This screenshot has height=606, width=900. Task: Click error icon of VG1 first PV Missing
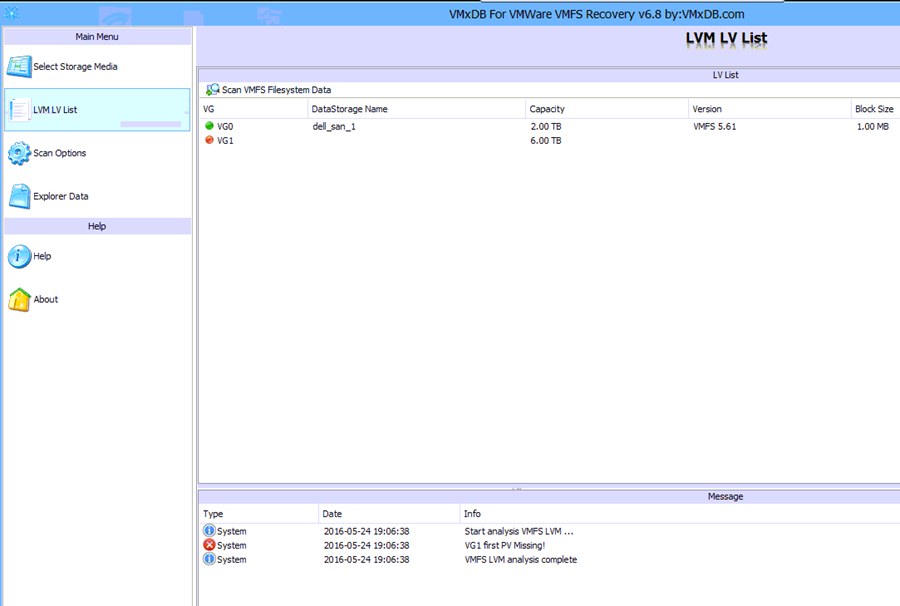(x=209, y=545)
